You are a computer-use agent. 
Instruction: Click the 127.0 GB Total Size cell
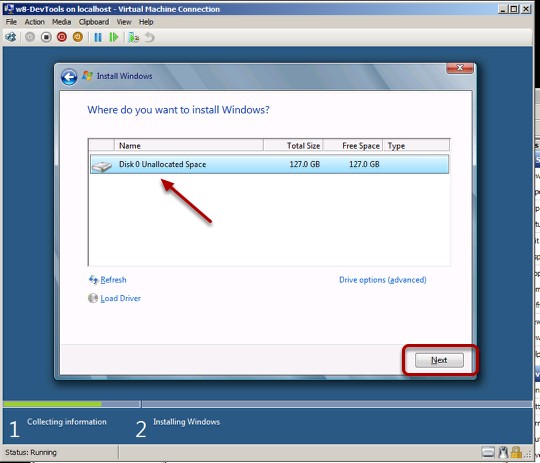[x=304, y=164]
